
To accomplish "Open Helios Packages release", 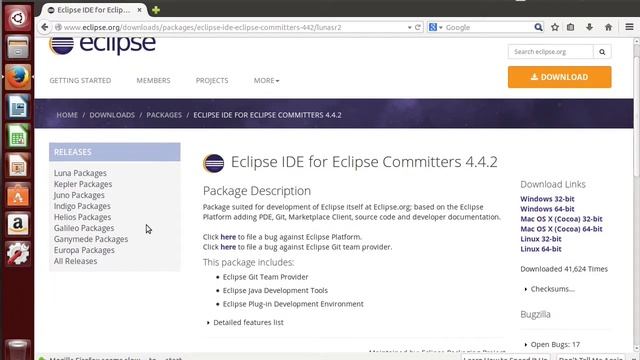I will pyautogui.click(x=82, y=217).
